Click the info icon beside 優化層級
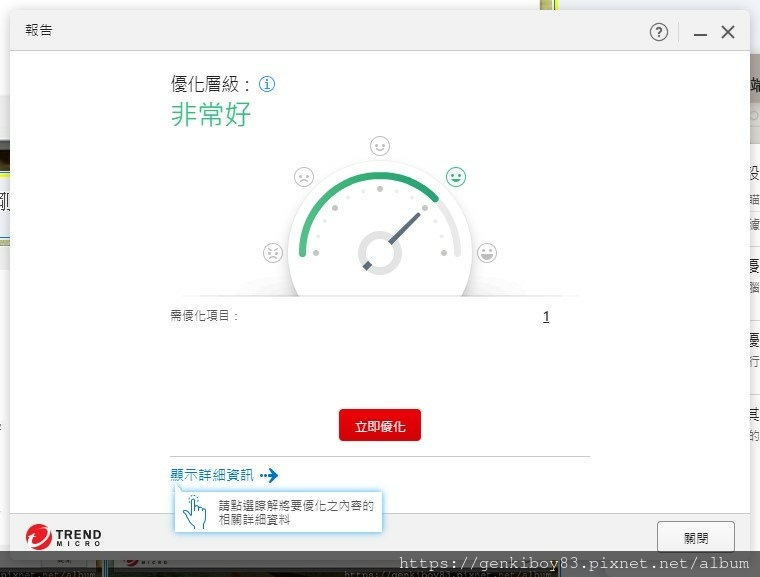 click(x=267, y=84)
